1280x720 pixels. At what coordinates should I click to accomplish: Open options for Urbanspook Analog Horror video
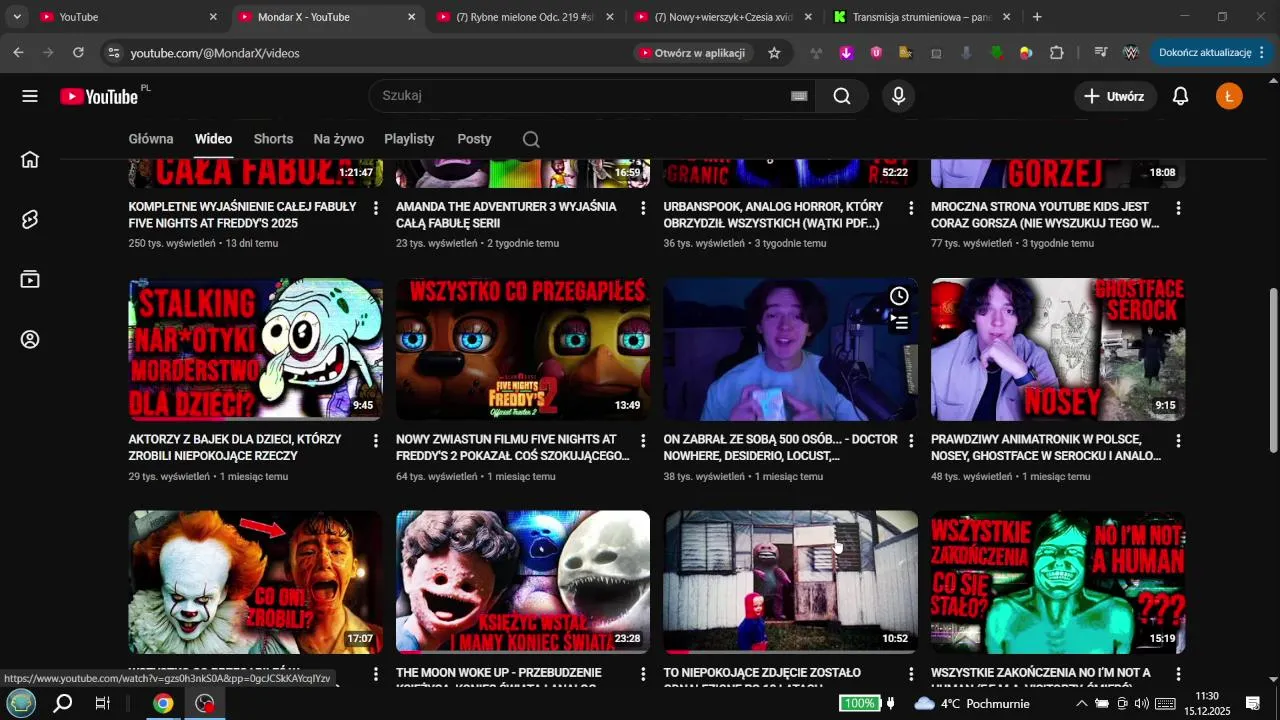pyautogui.click(x=911, y=208)
